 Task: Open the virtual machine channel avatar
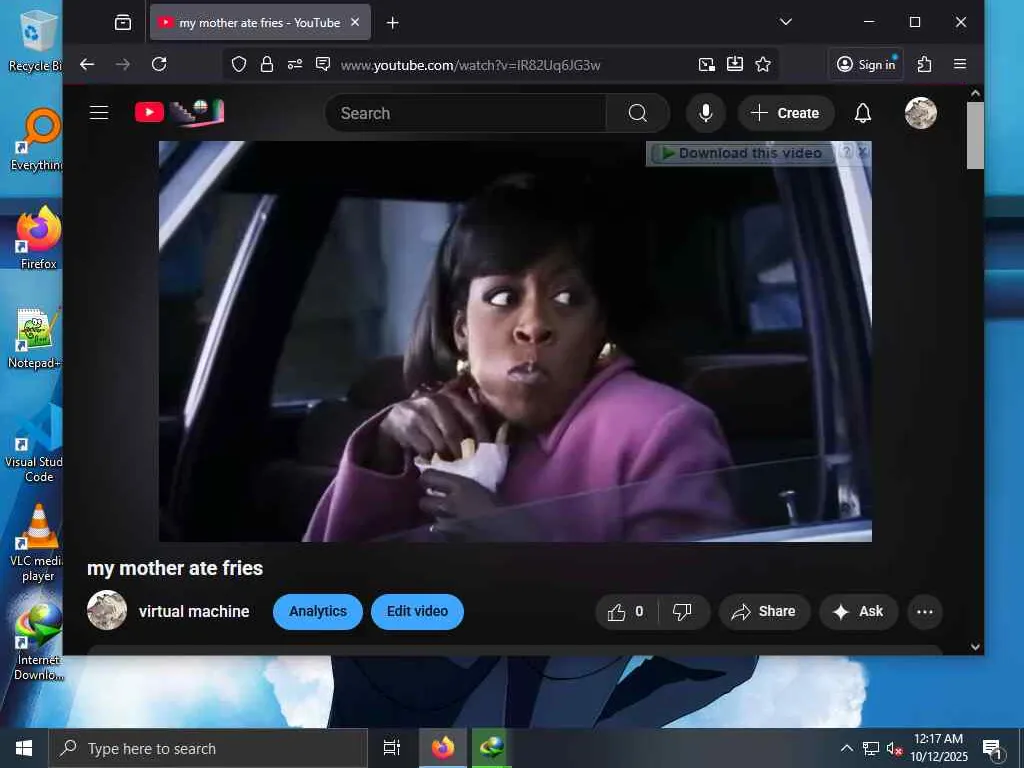tap(107, 611)
